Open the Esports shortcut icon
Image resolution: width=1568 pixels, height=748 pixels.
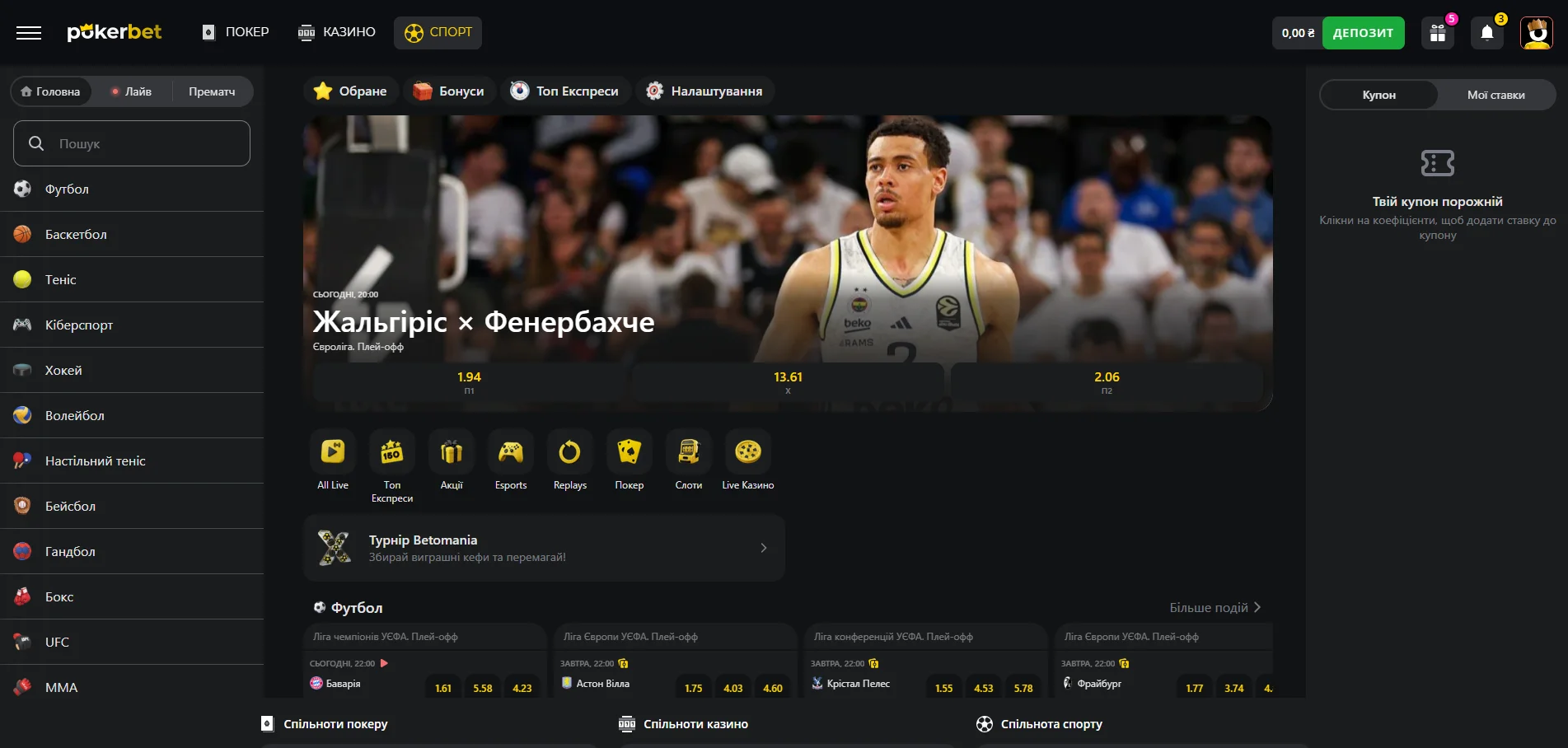511,451
